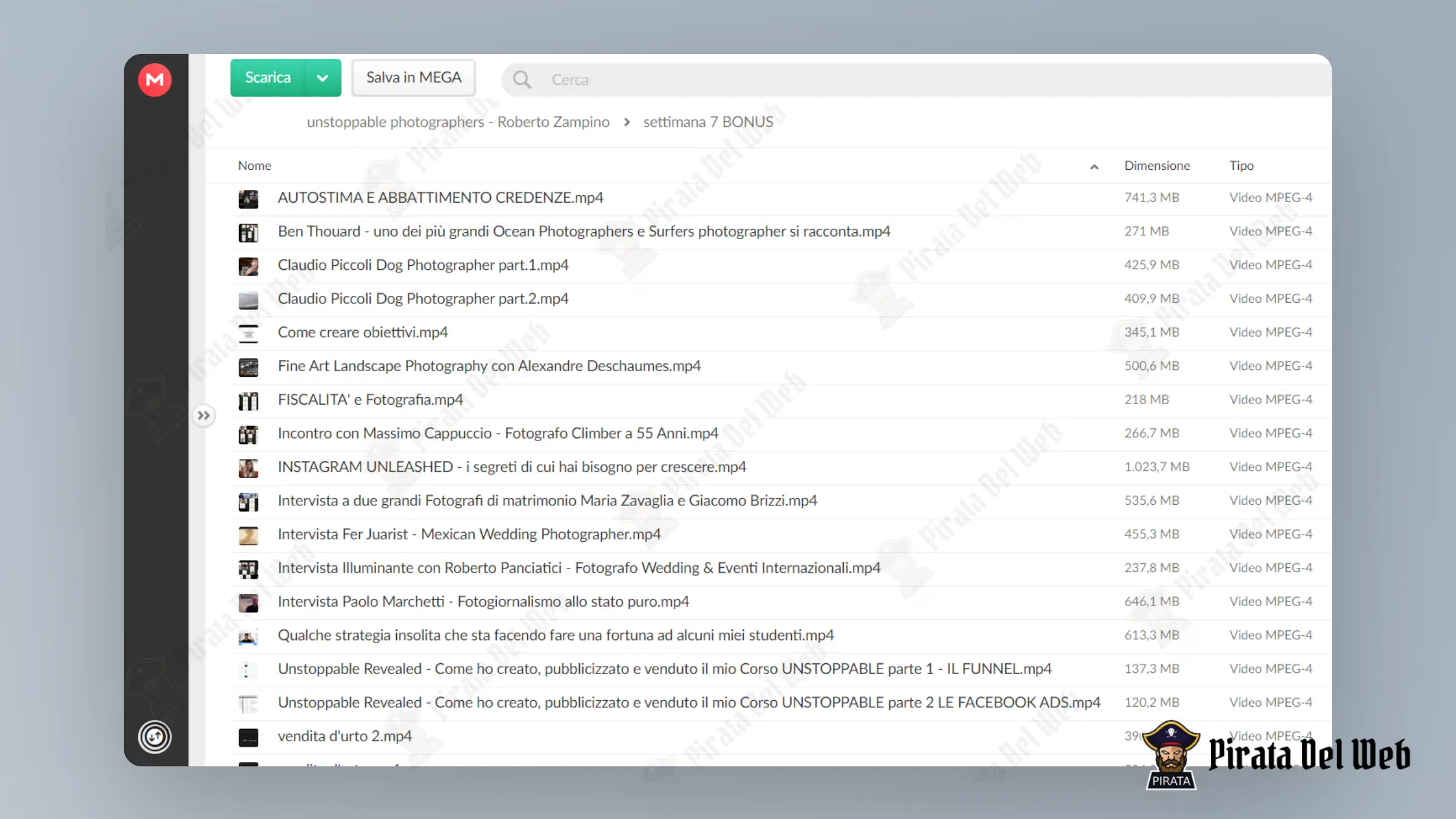Select Fine Art Landscape Photography con Alexandre Deschaumes.mp4

click(x=489, y=366)
